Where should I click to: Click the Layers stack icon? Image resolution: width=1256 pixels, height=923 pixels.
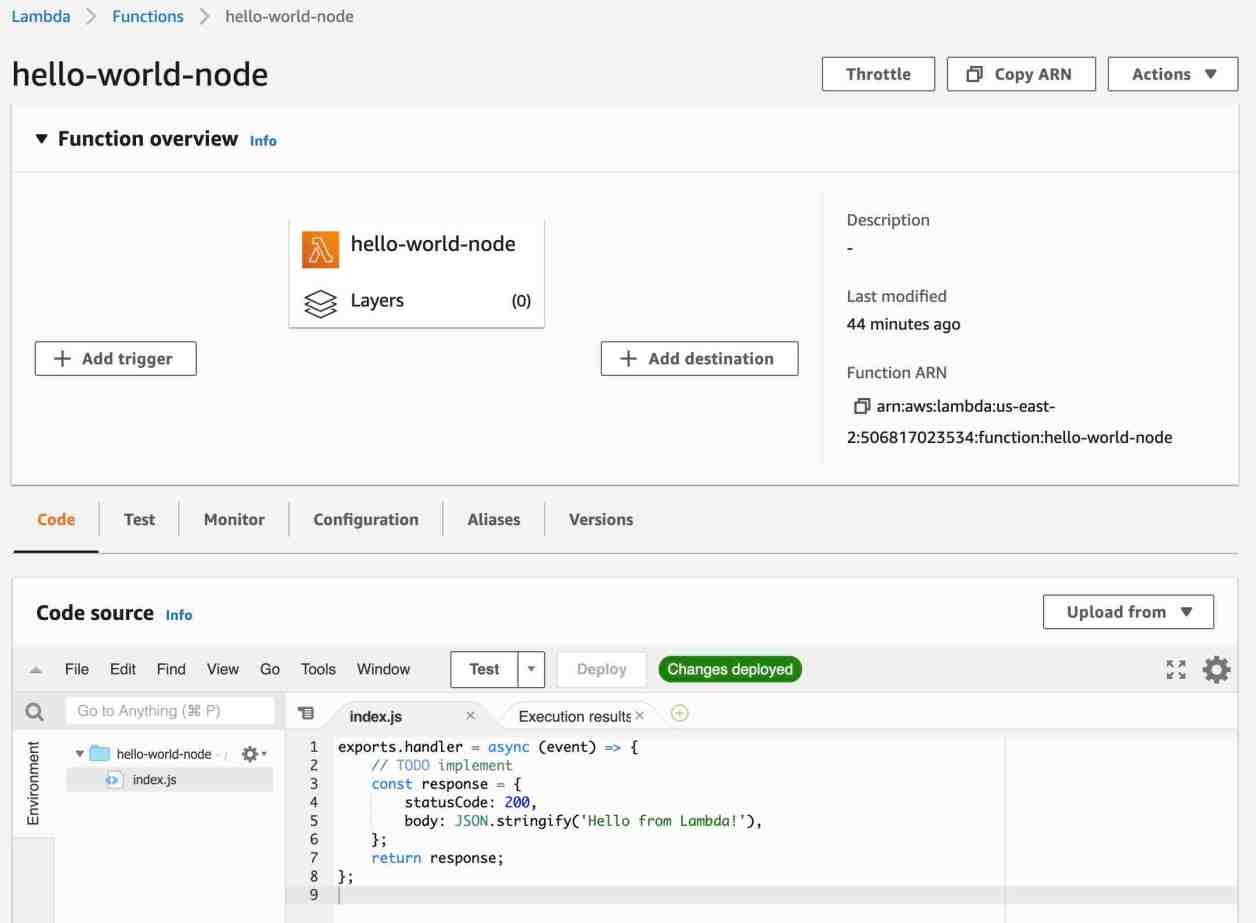[x=320, y=302]
